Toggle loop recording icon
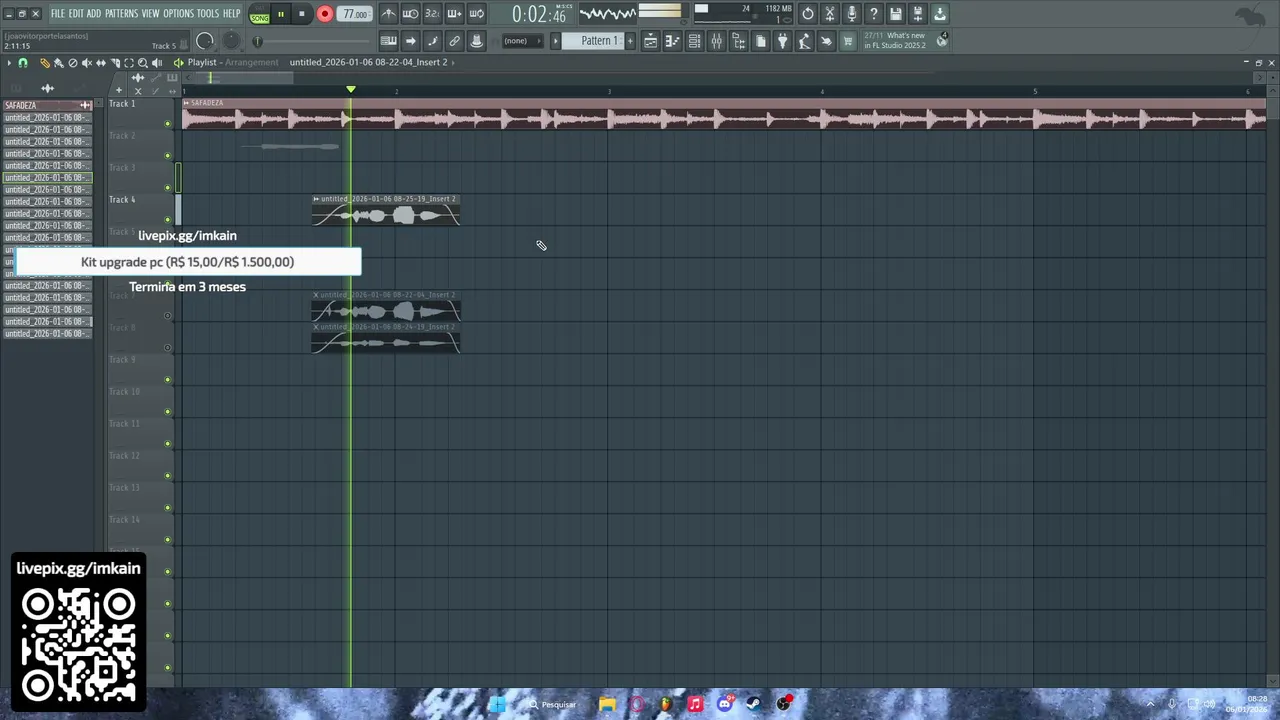Image resolution: width=1280 pixels, height=720 pixels. pos(476,14)
